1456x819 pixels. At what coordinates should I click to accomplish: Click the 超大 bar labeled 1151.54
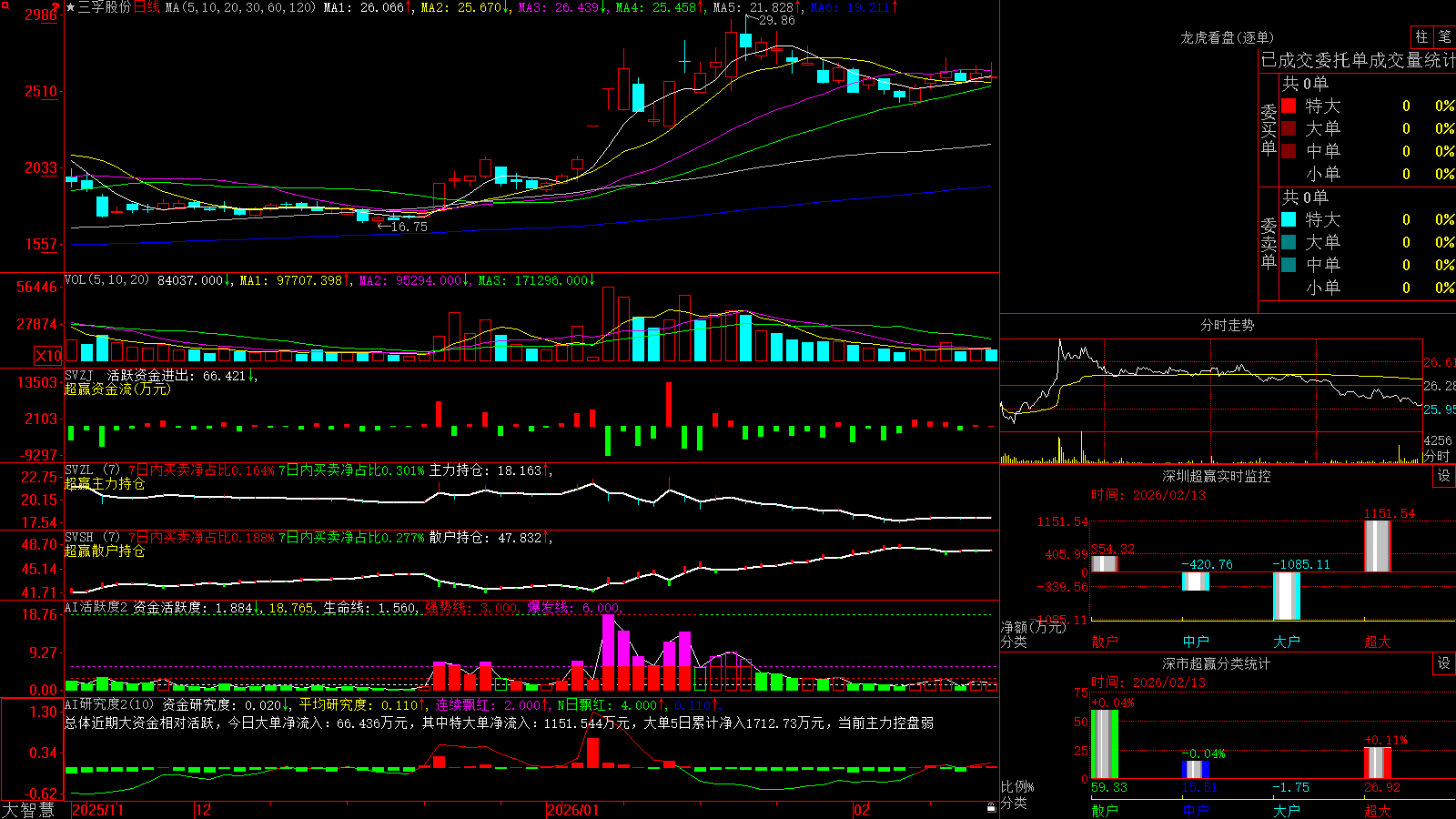1378,546
